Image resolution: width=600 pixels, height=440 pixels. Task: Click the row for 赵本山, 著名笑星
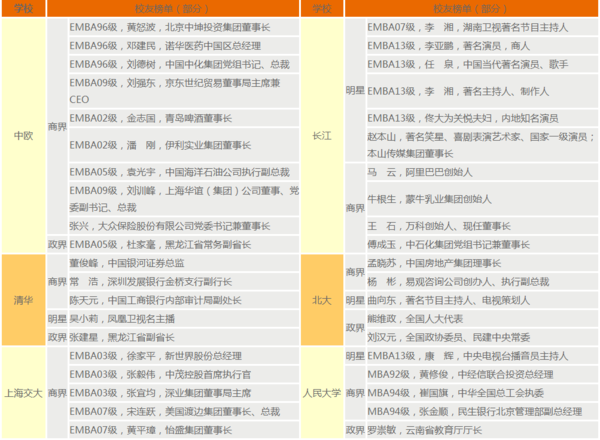482,145
